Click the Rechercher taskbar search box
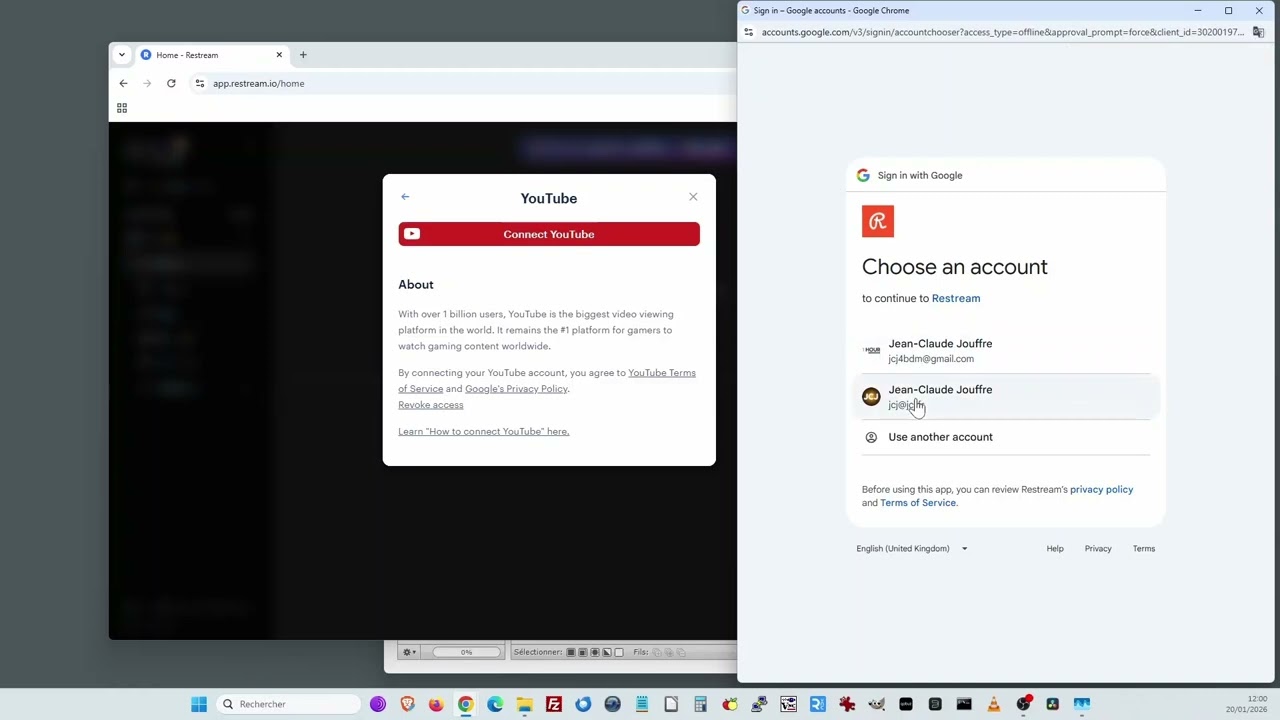Screen dimensions: 1280x720 tap(289, 704)
